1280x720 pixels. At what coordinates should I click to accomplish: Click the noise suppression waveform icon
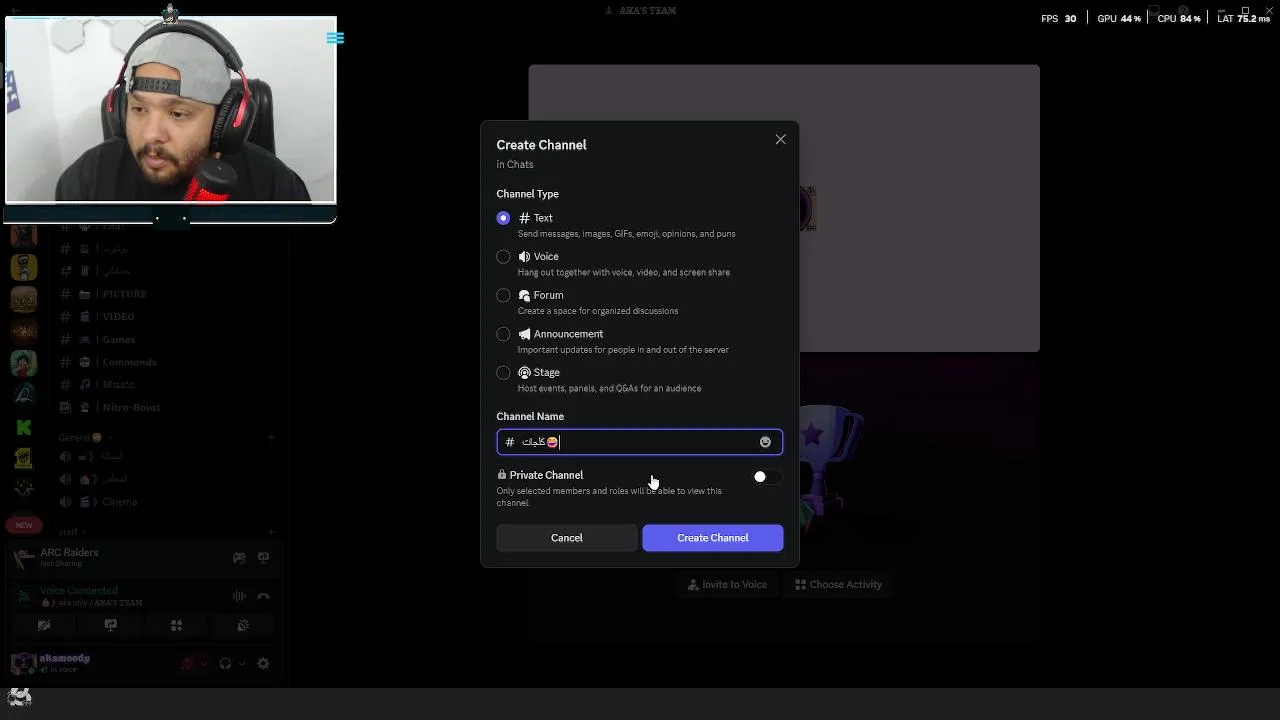click(x=239, y=596)
